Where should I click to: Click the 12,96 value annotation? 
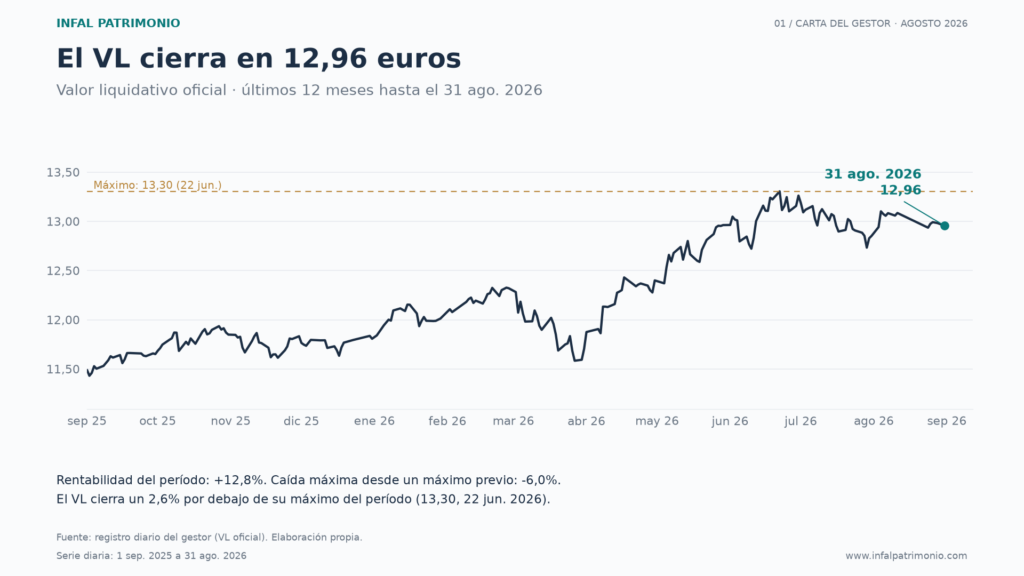(x=901, y=190)
